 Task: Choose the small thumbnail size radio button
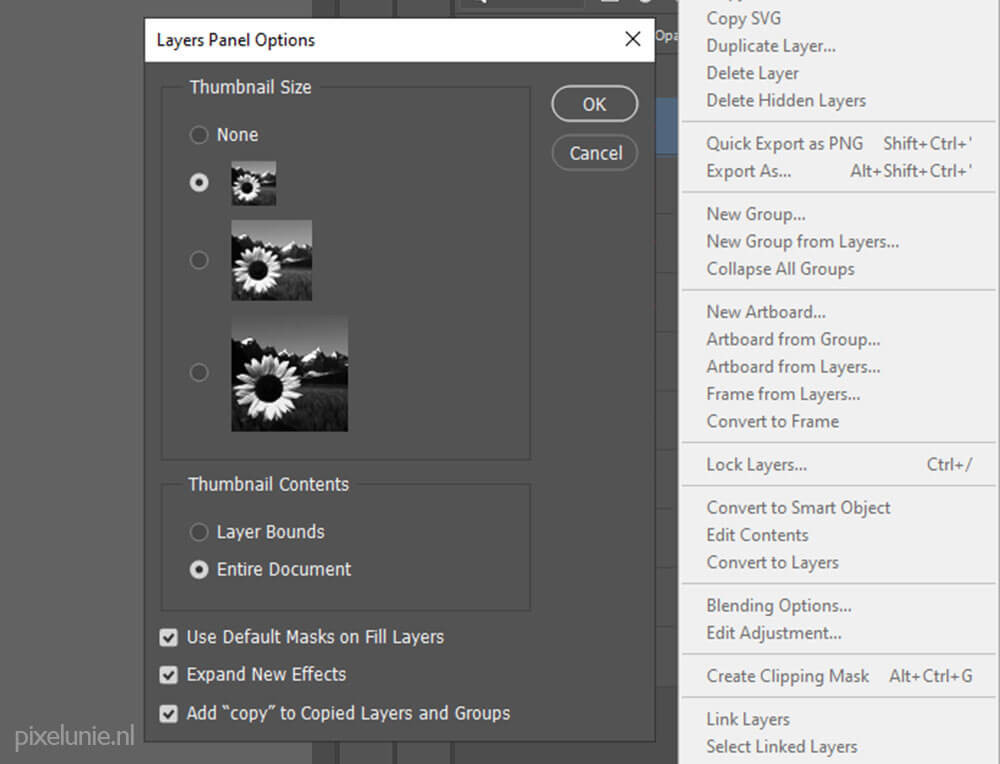tap(199, 183)
